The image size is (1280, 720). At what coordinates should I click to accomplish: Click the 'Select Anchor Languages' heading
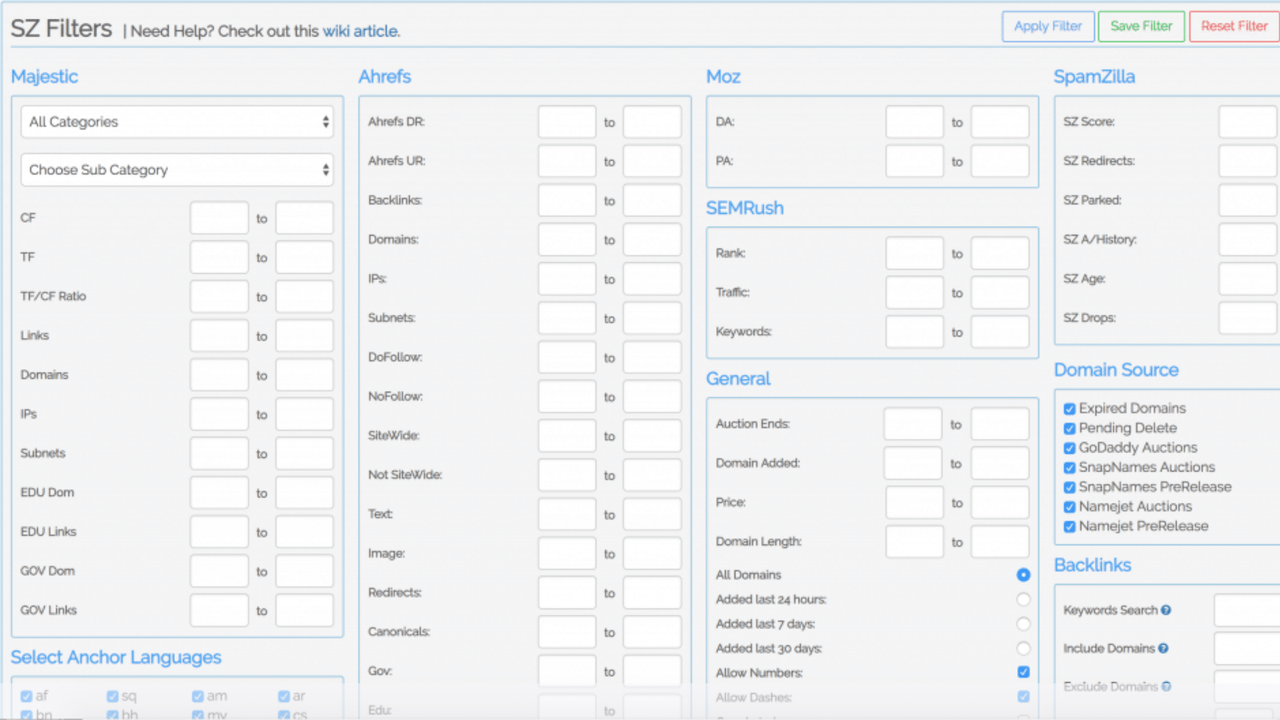point(116,658)
